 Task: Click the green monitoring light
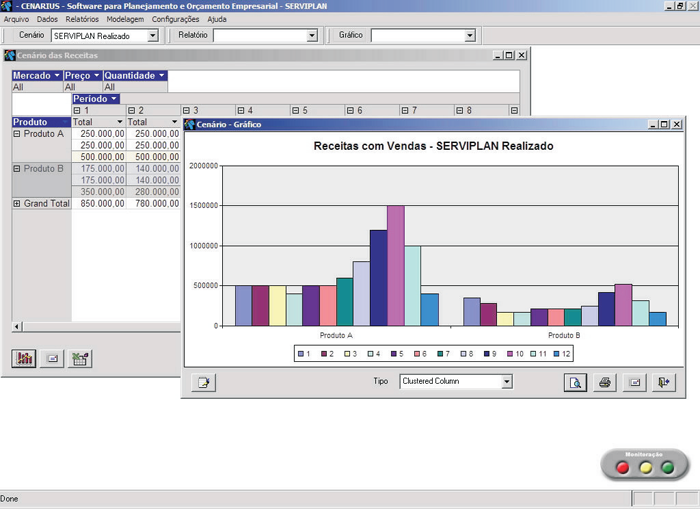tap(668, 467)
